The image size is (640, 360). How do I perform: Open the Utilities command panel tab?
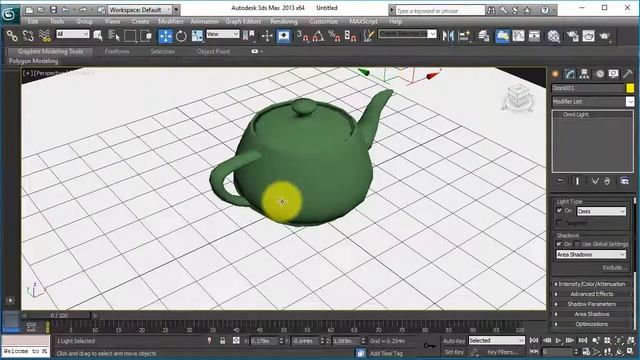[x=628, y=74]
